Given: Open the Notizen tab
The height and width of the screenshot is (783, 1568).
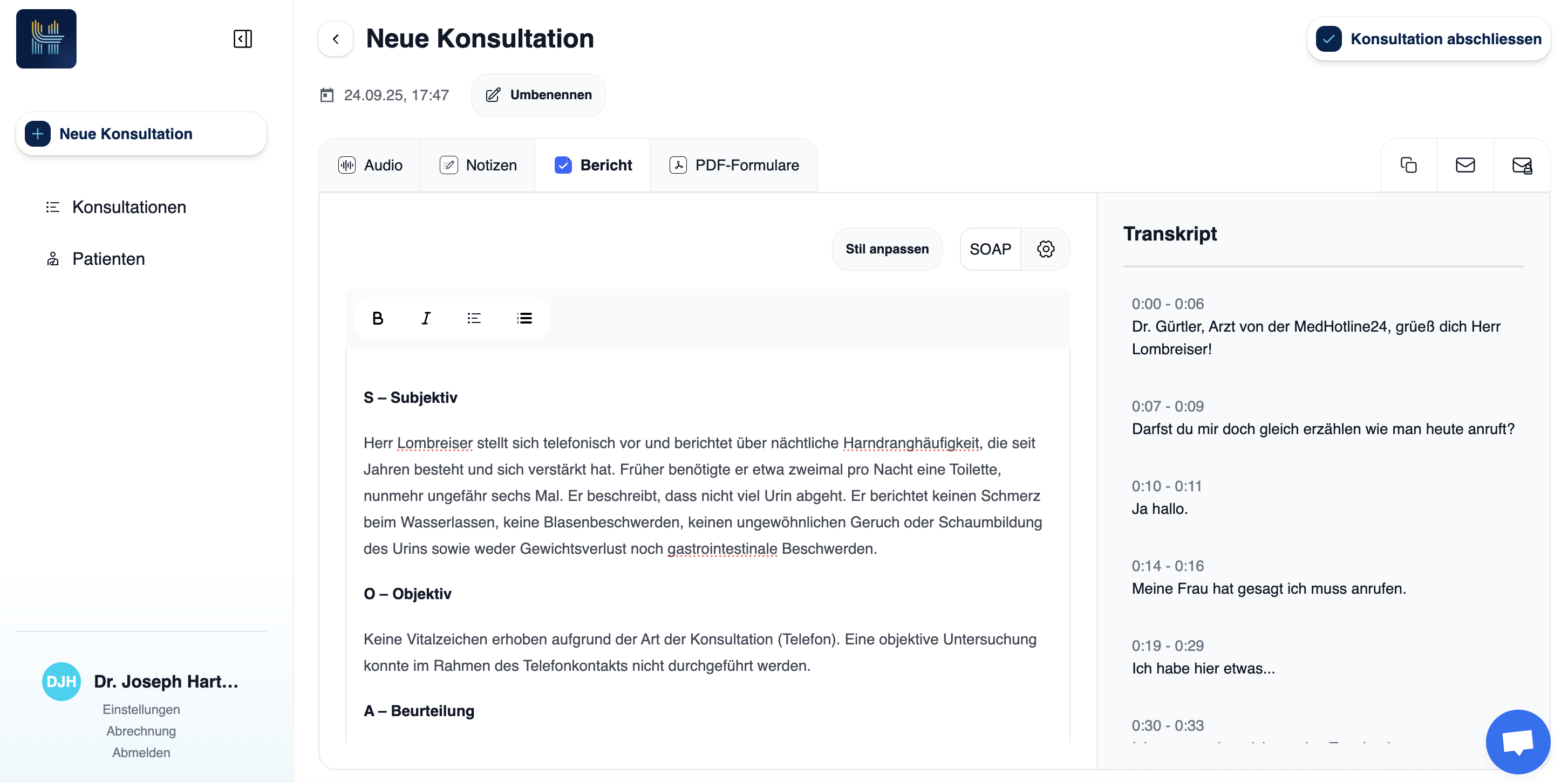Looking at the screenshot, I should [478, 166].
